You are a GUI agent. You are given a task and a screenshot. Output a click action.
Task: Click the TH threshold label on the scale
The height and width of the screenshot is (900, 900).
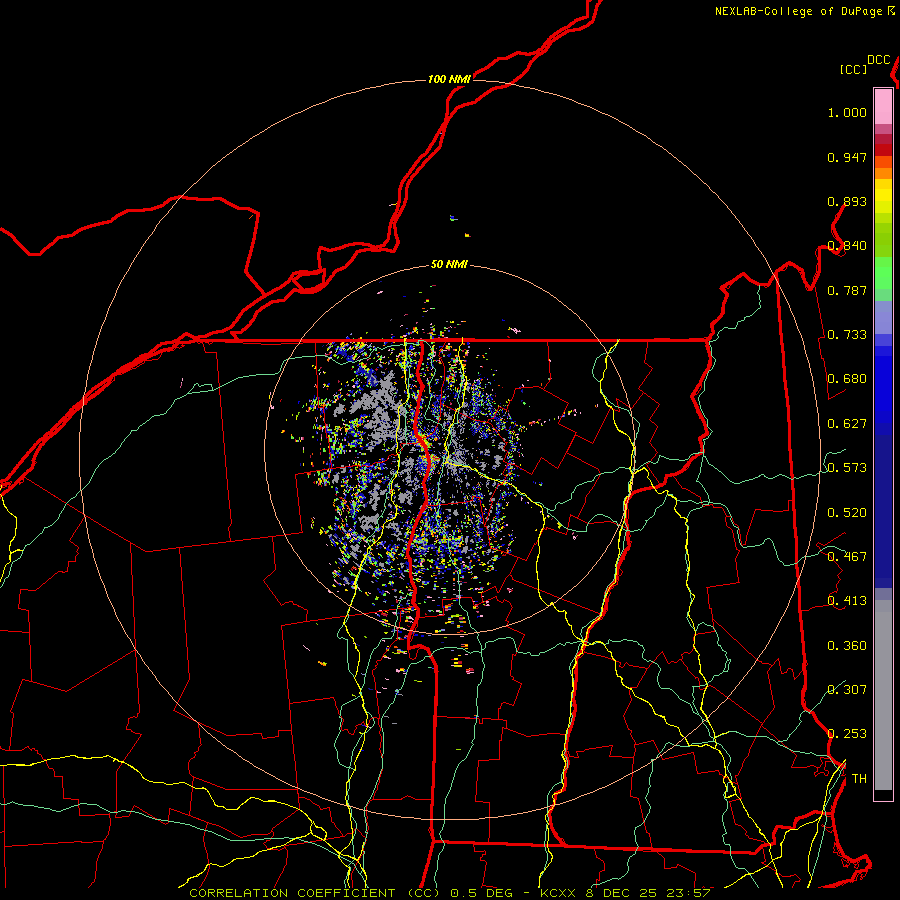[x=859, y=779]
